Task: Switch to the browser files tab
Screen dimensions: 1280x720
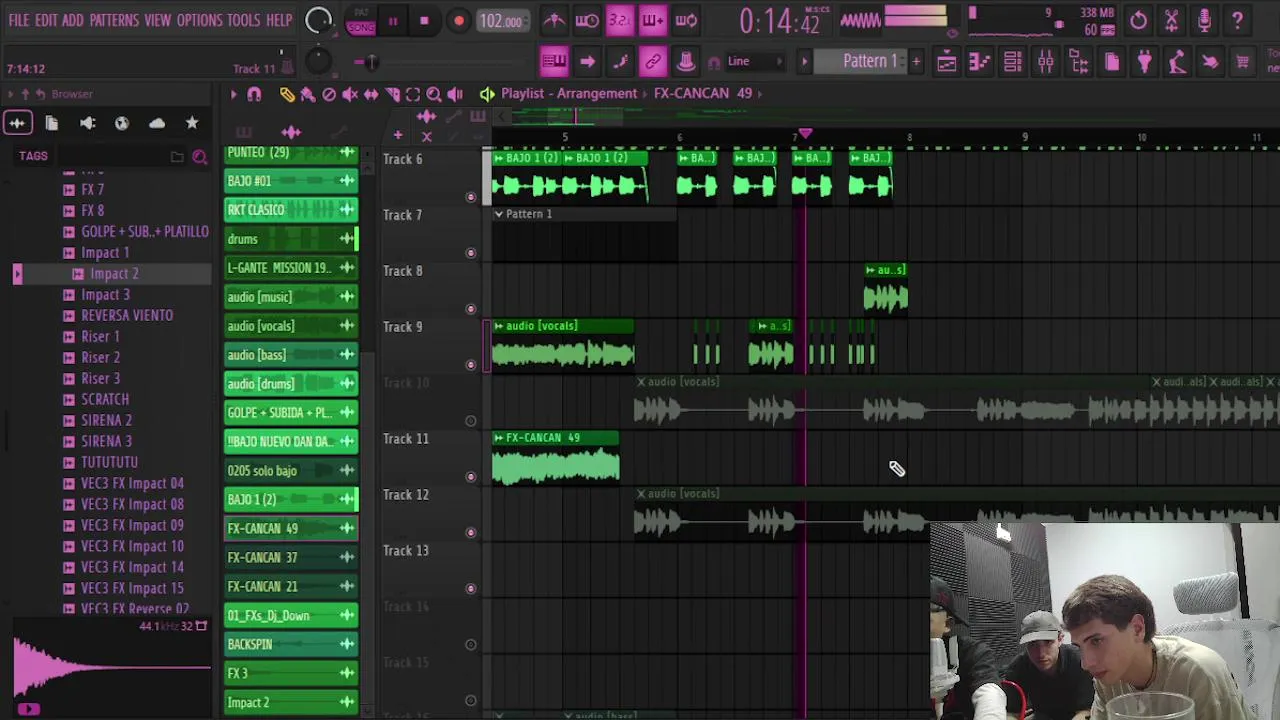Action: pos(52,123)
